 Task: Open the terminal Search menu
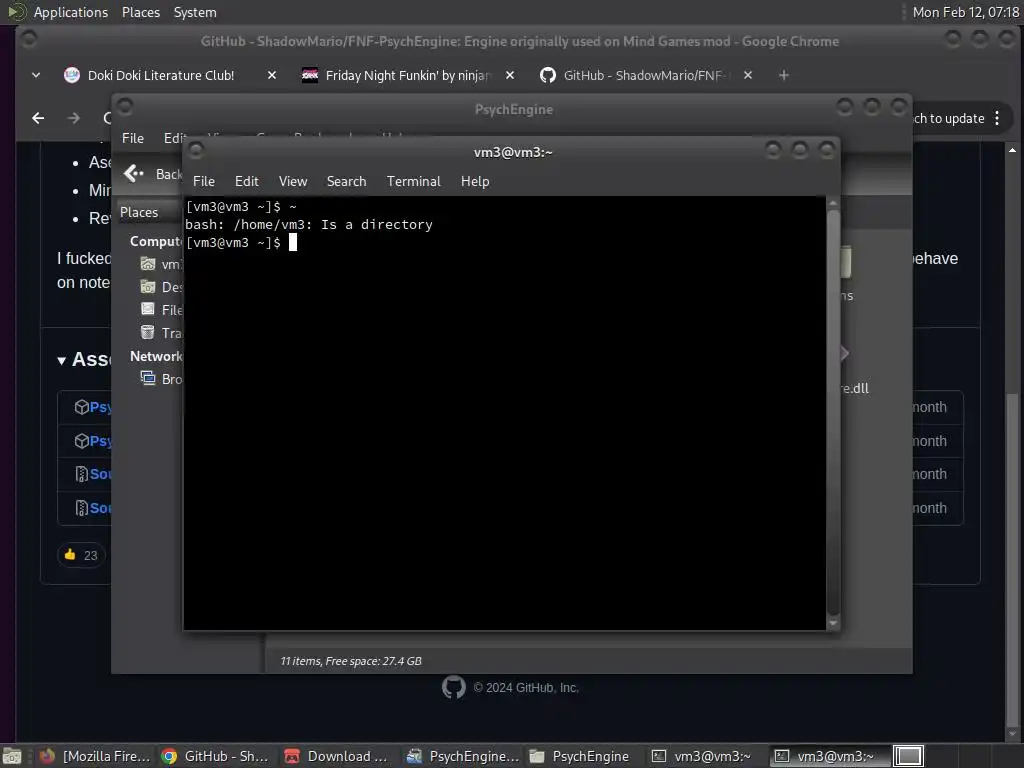pos(346,182)
